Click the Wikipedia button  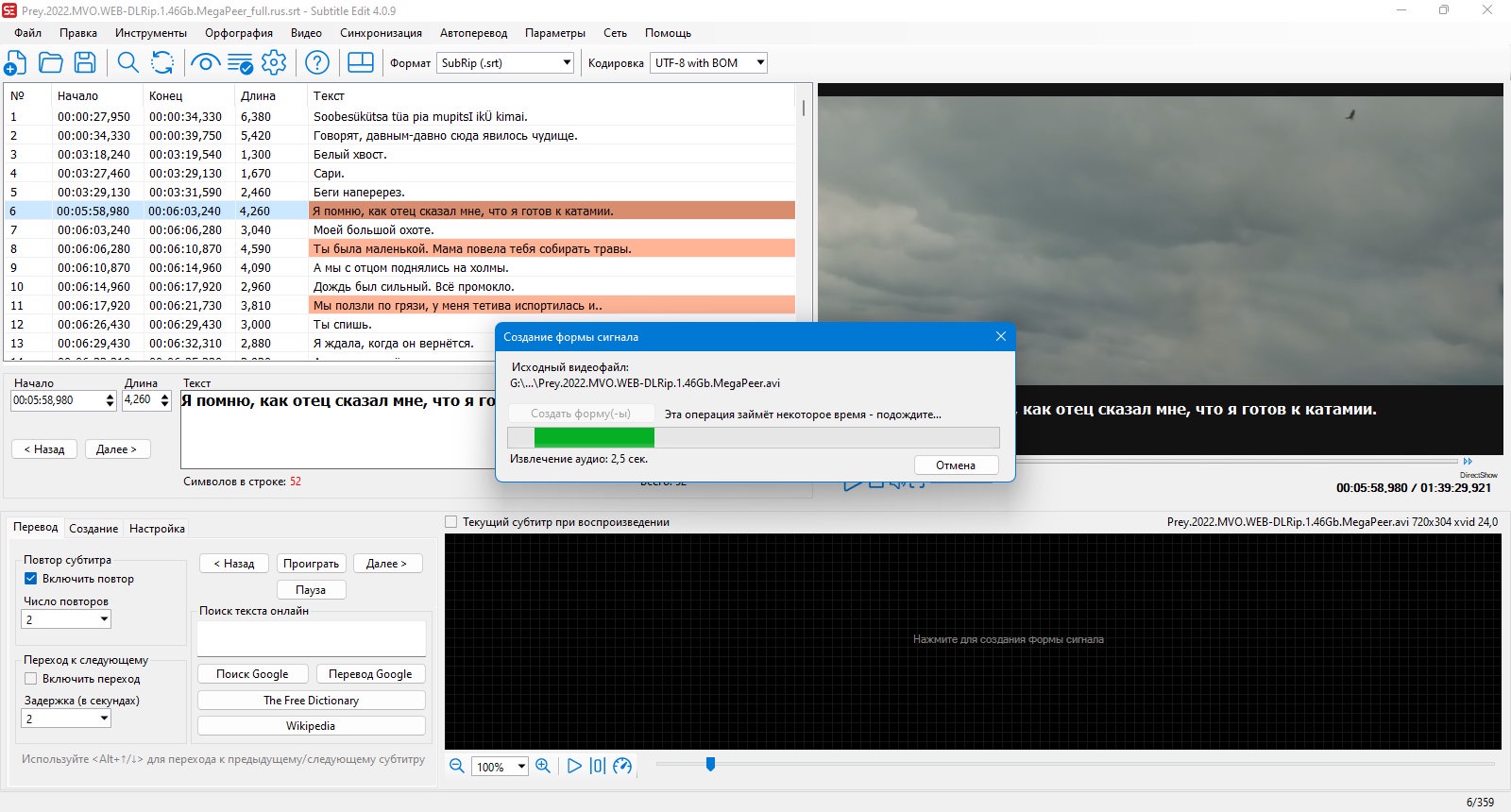(x=312, y=726)
